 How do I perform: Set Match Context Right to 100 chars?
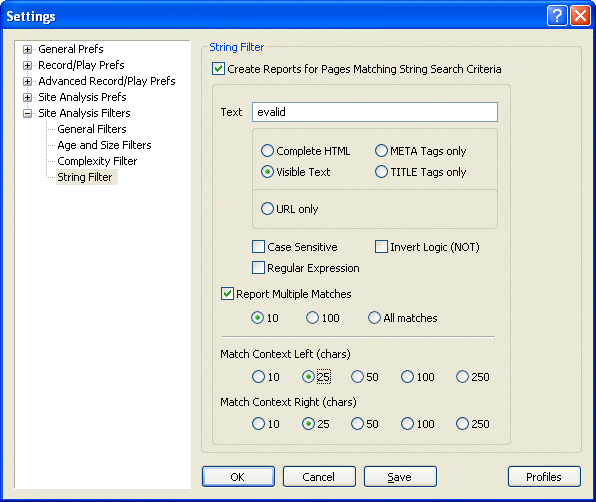407,423
